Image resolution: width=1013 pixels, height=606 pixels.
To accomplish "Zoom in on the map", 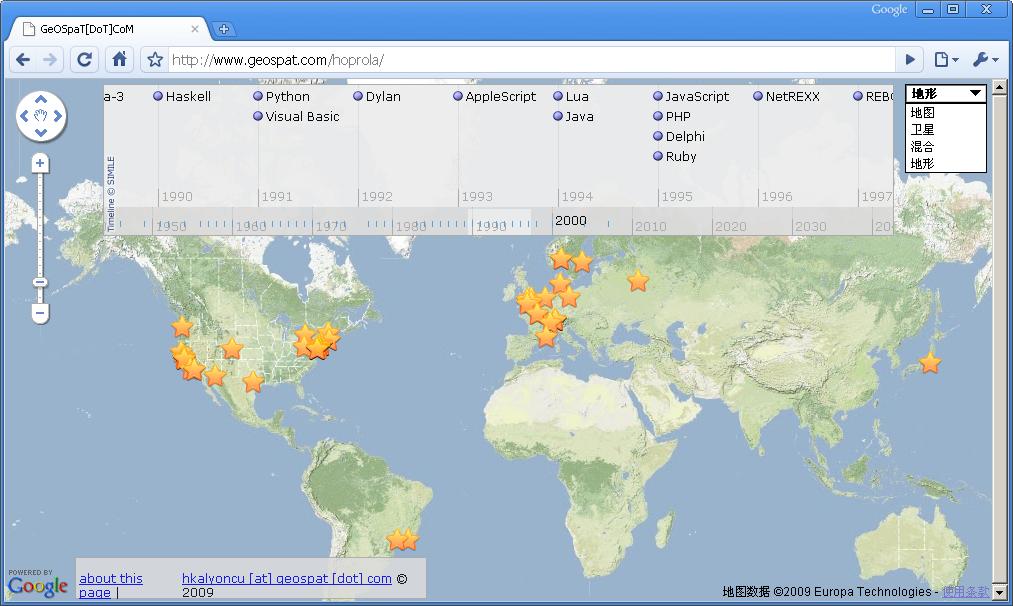I will (40, 163).
